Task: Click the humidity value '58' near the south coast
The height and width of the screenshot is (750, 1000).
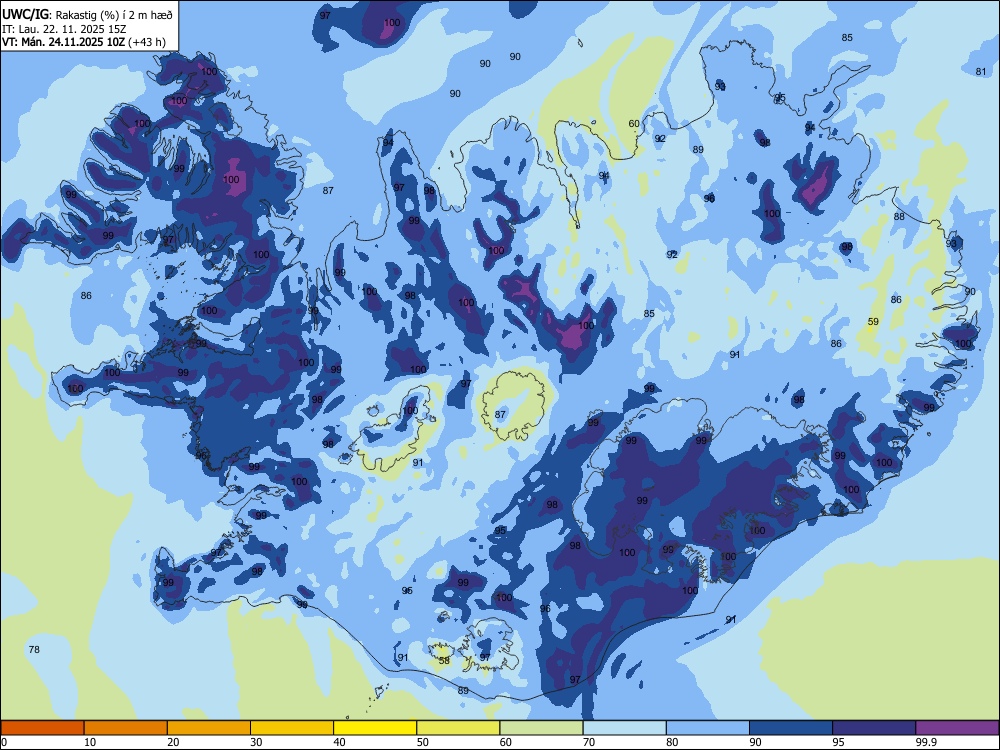Action: pos(445,660)
